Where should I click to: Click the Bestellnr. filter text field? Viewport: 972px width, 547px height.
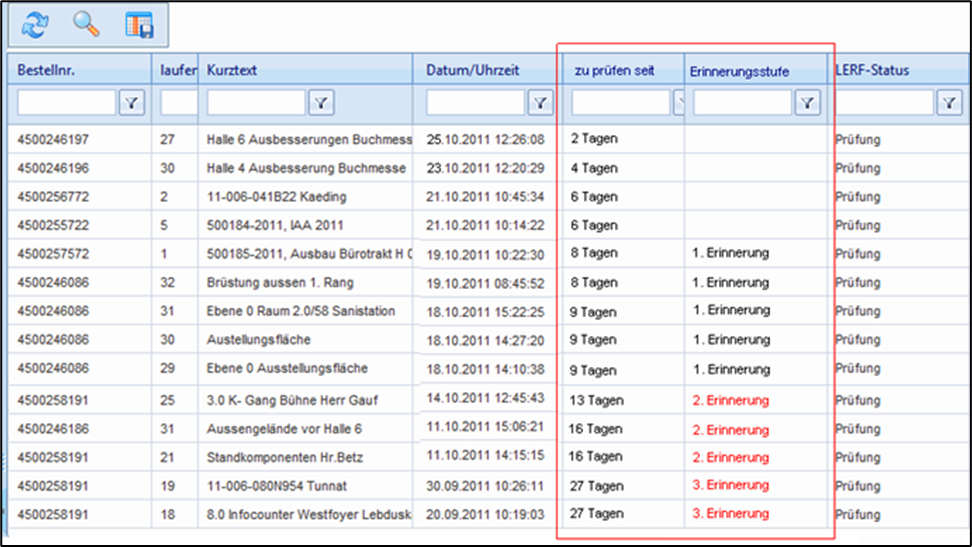tap(67, 102)
